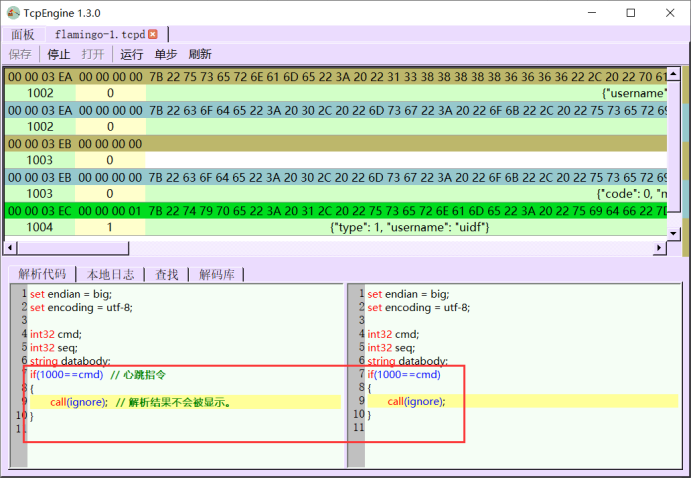Image resolution: width=692 pixels, height=478 pixels.
Task: Click decoded value 1004
Action: 40,227
